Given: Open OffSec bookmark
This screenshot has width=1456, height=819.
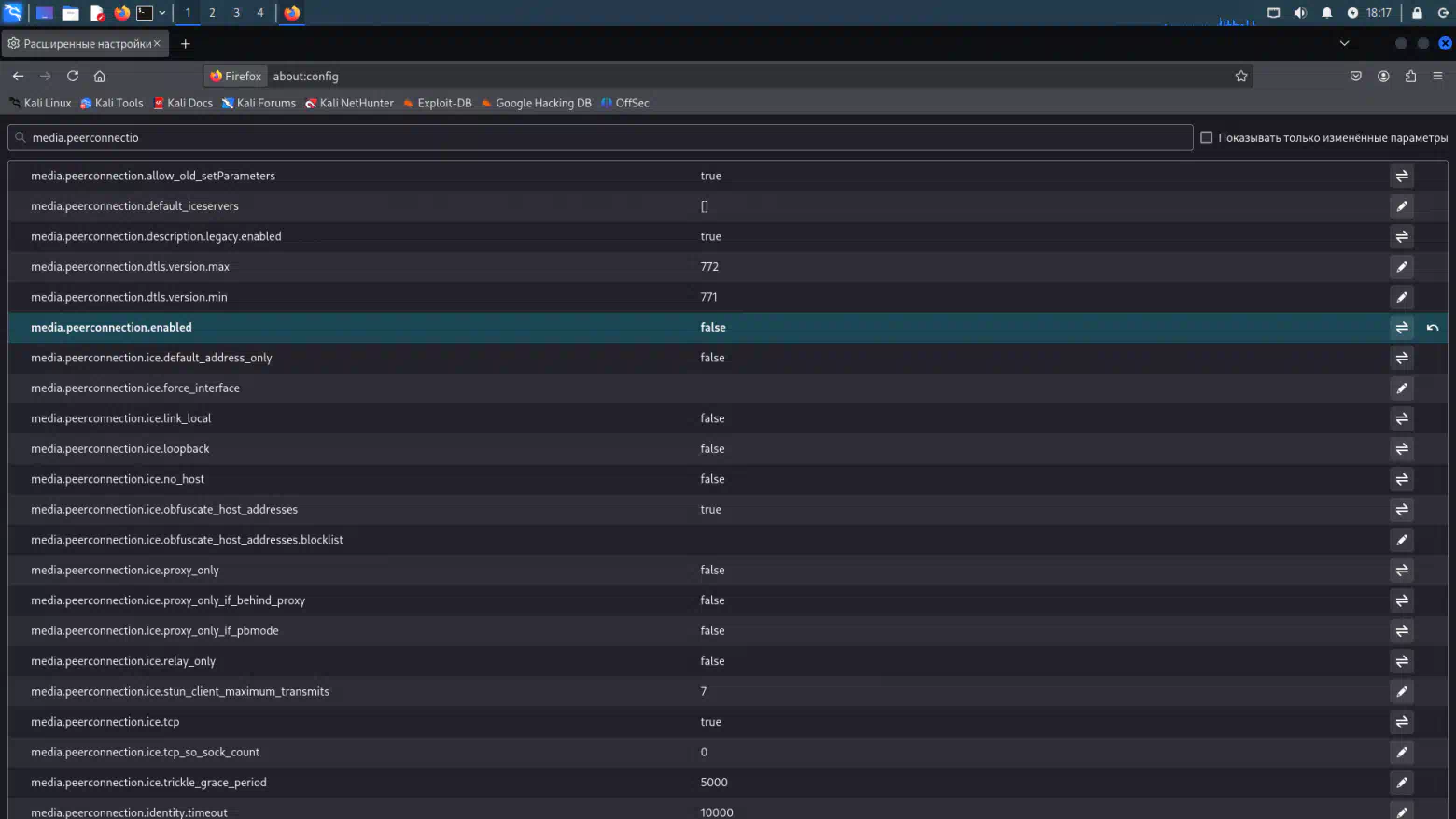Looking at the screenshot, I should click(x=624, y=103).
